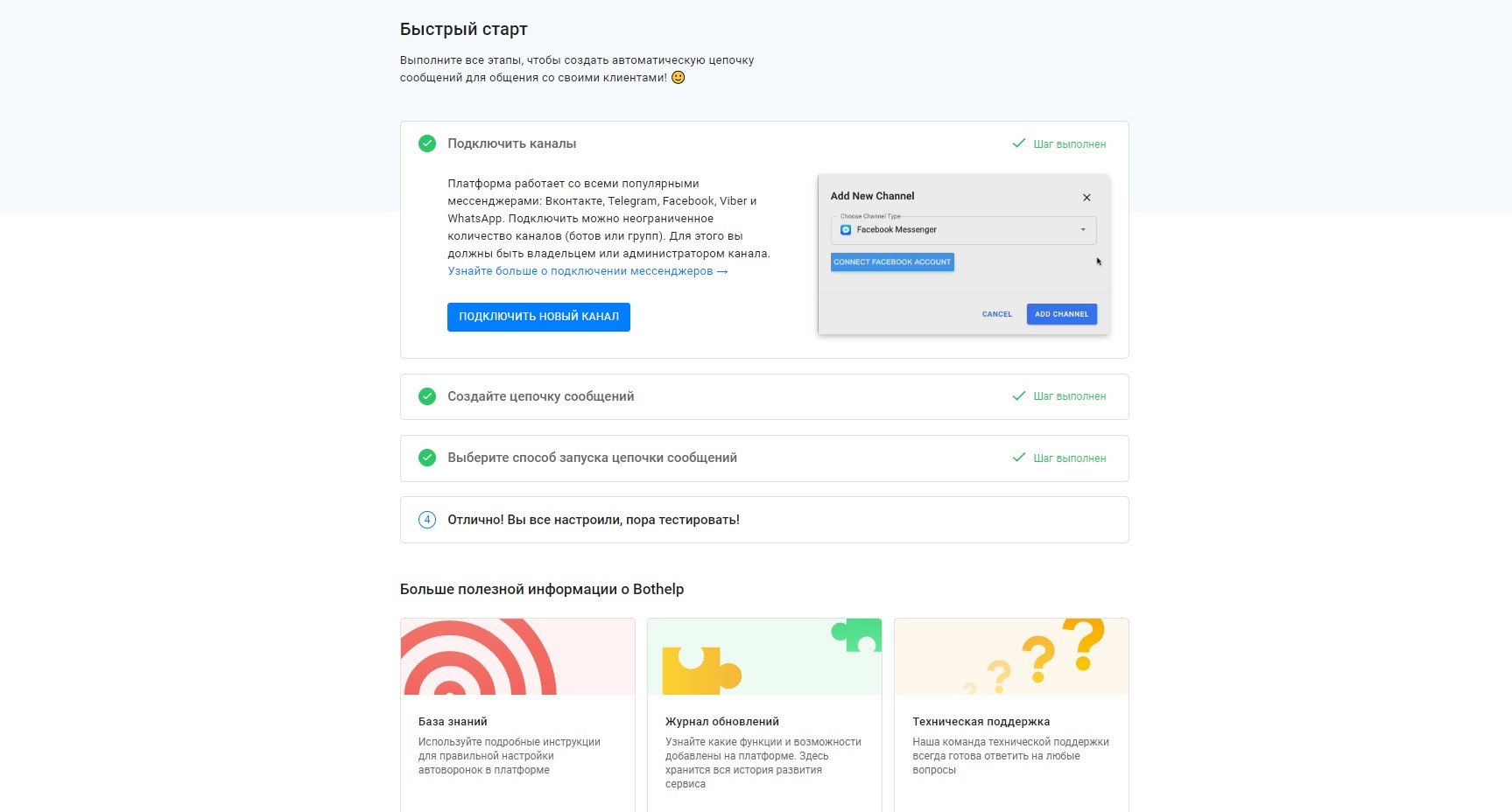Click the Facebook Messenger icon in channel selector
This screenshot has height=812, width=1512.
pyautogui.click(x=846, y=230)
